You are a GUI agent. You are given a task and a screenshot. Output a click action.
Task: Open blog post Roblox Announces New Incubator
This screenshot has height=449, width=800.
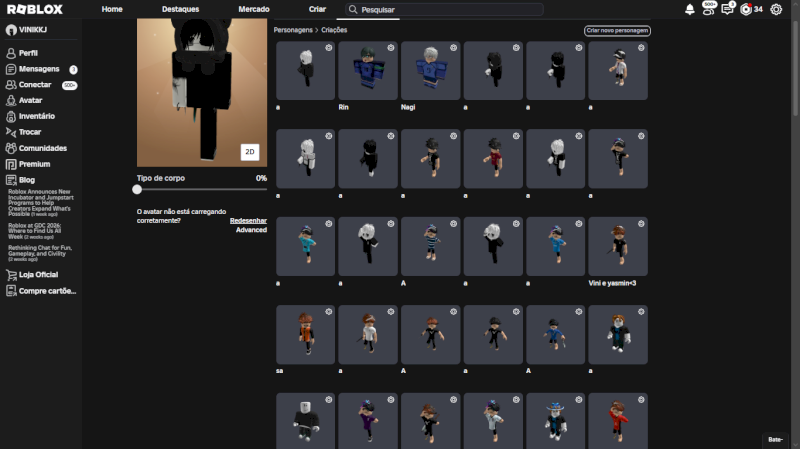[x=41, y=203]
